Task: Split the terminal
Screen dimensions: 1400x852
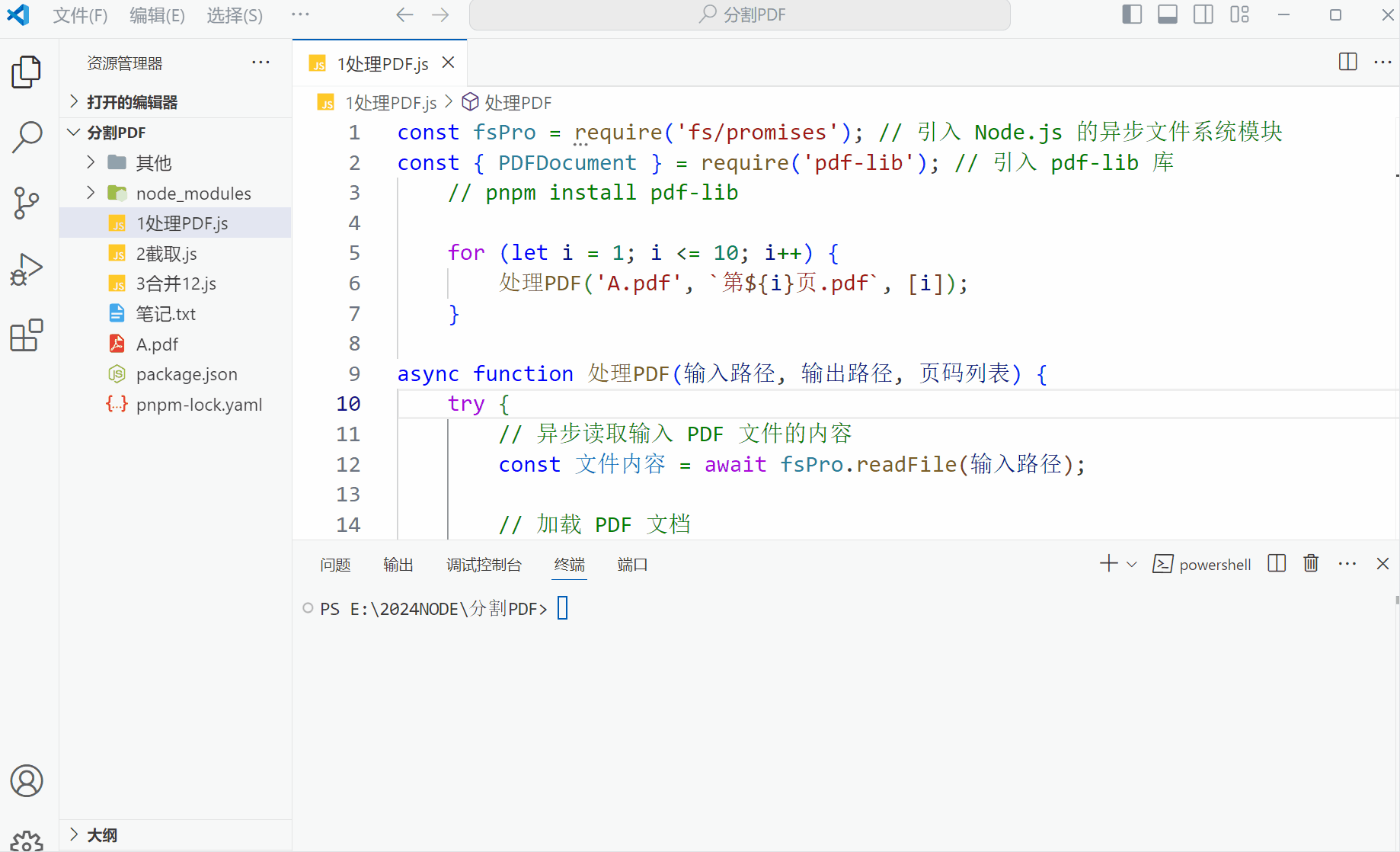Action: (1276, 563)
